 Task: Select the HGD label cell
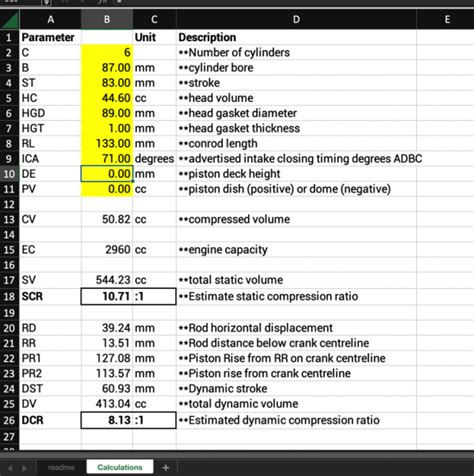pos(50,113)
